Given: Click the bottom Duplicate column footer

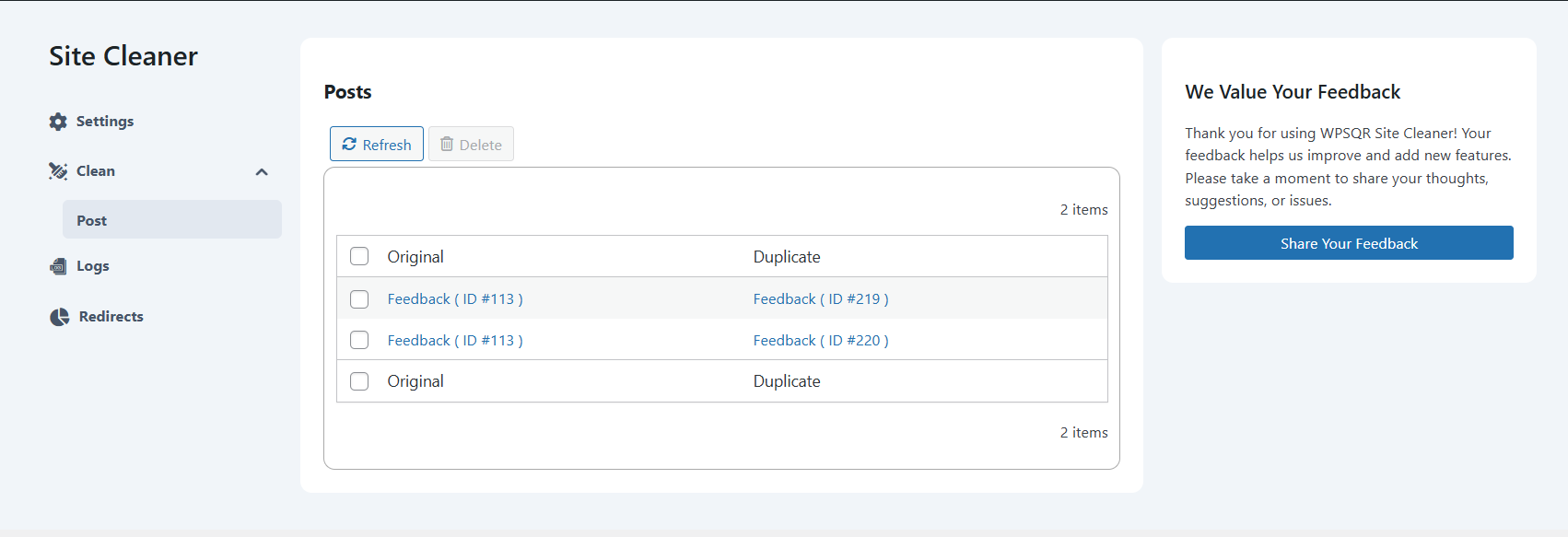Looking at the screenshot, I should 787,381.
